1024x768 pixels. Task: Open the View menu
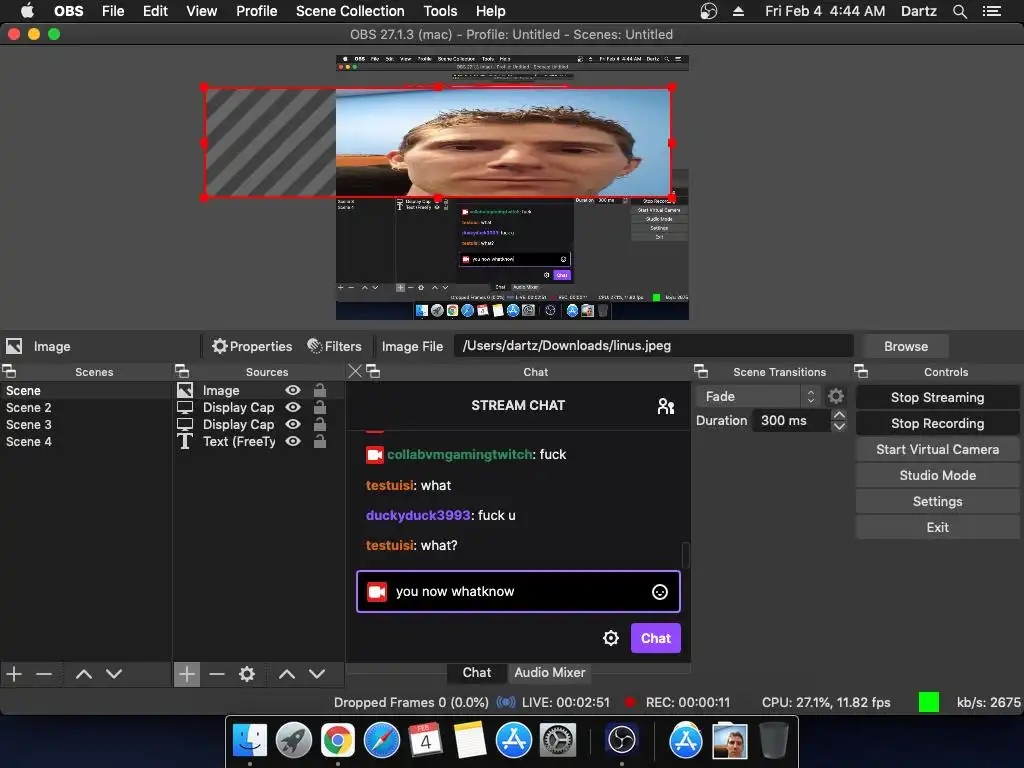tap(201, 11)
